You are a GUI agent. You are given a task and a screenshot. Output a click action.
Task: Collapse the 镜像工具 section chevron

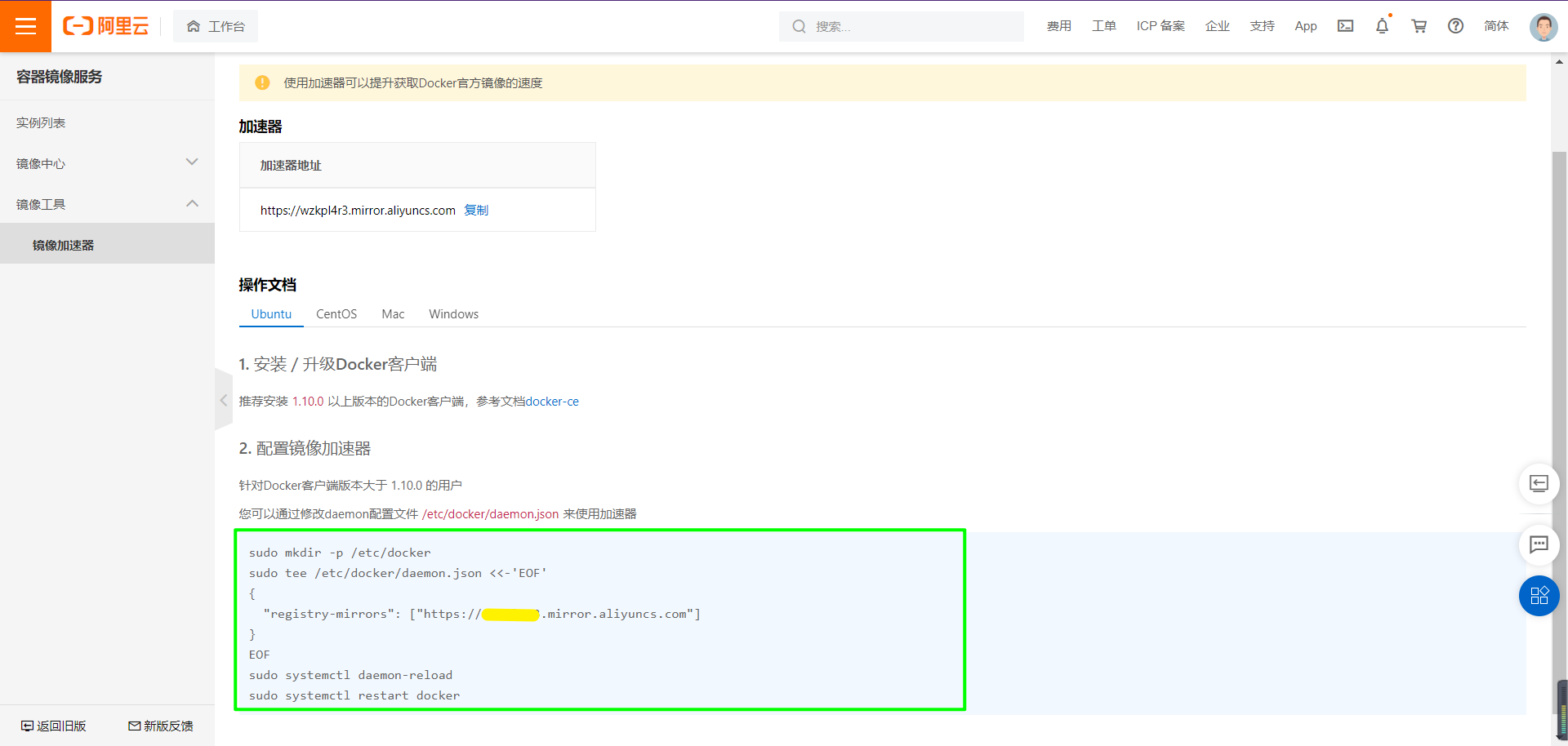pos(192,203)
